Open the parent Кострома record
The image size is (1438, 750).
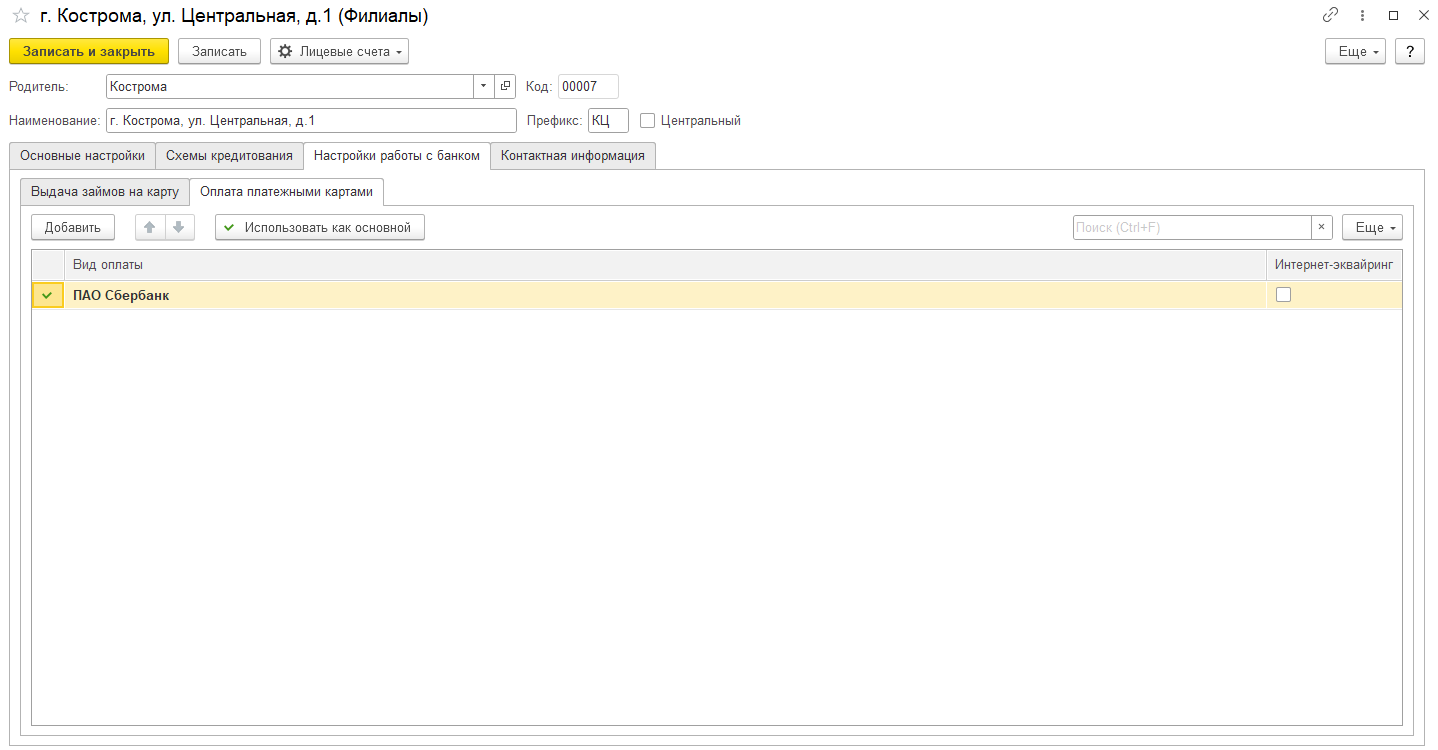(505, 86)
